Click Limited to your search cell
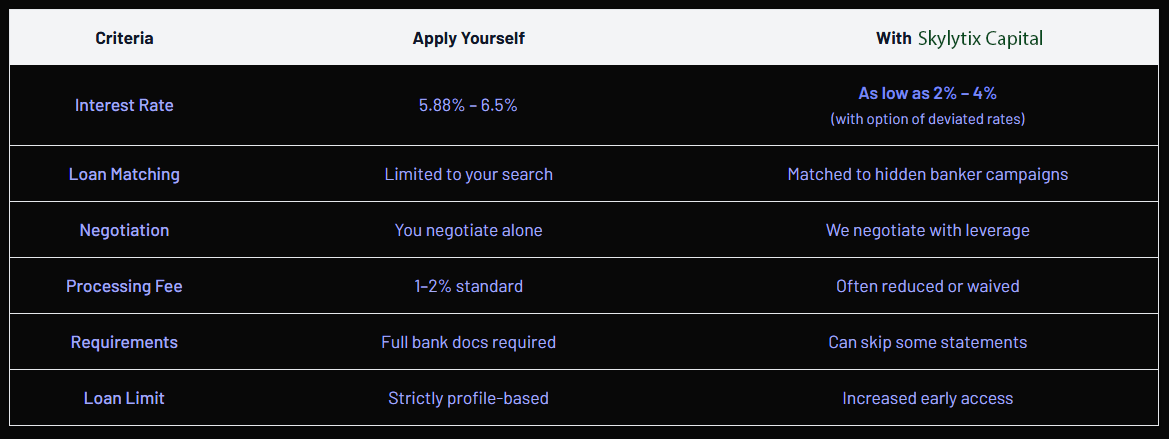Image resolution: width=1169 pixels, height=439 pixels. click(x=468, y=174)
